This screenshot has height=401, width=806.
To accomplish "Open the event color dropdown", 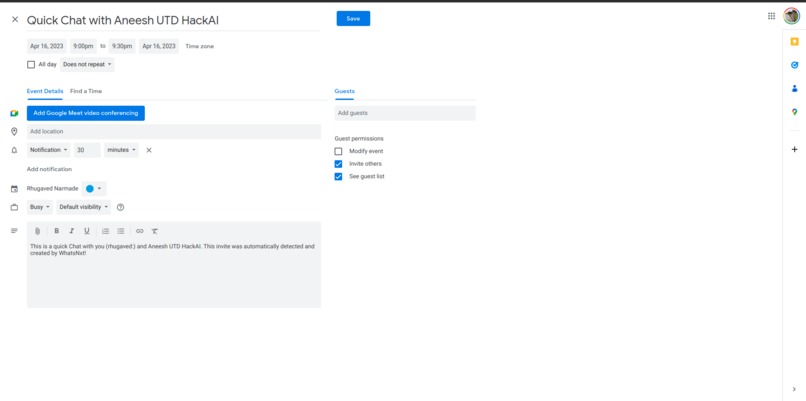I will (94, 189).
